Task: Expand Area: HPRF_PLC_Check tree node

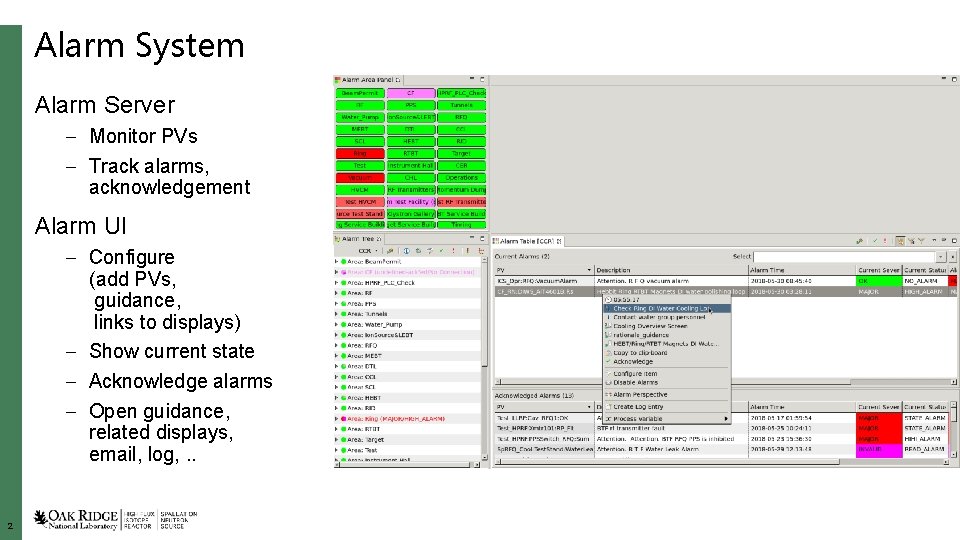Action: pos(336,283)
